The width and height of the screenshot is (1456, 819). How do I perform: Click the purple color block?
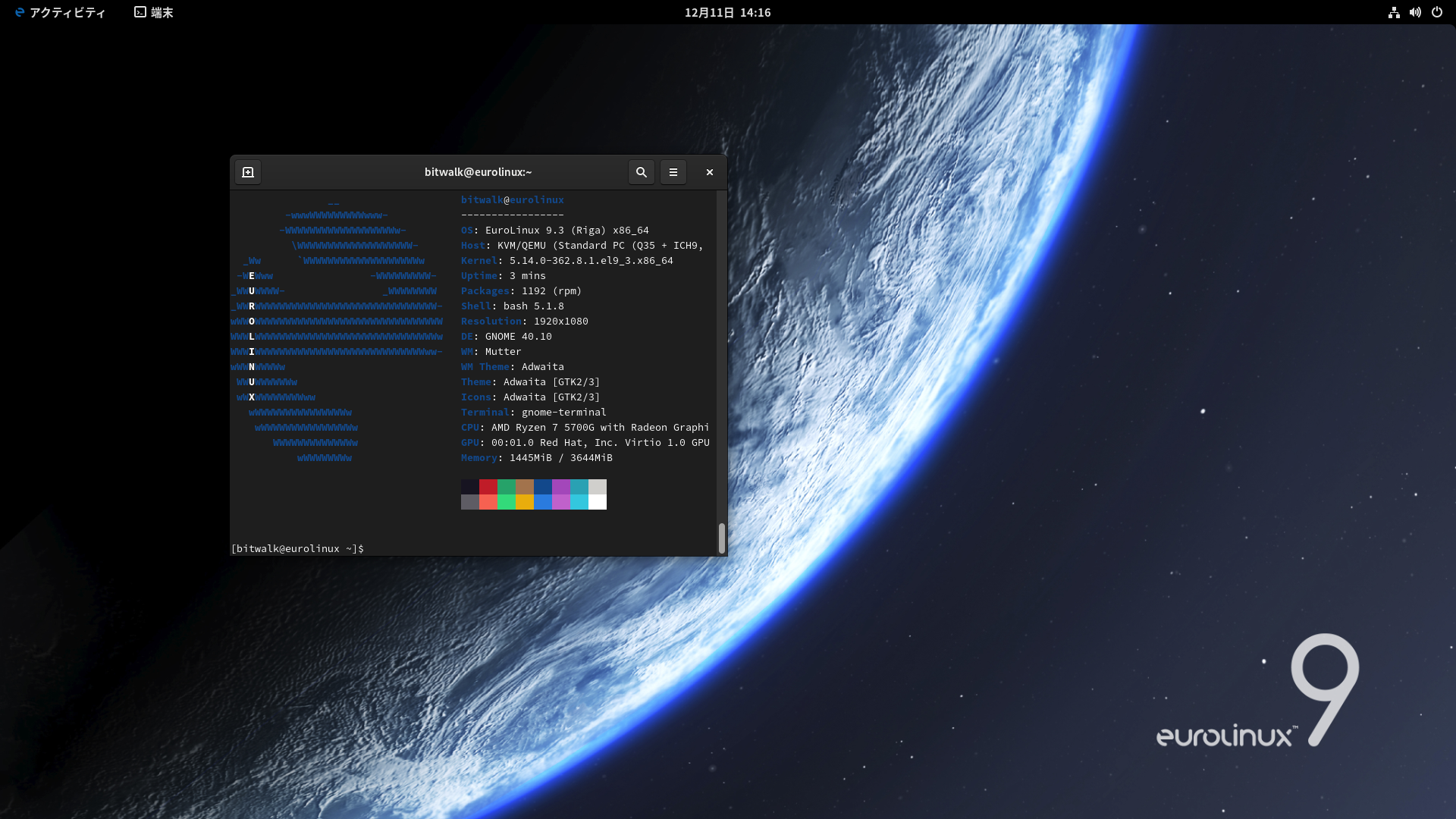click(560, 487)
